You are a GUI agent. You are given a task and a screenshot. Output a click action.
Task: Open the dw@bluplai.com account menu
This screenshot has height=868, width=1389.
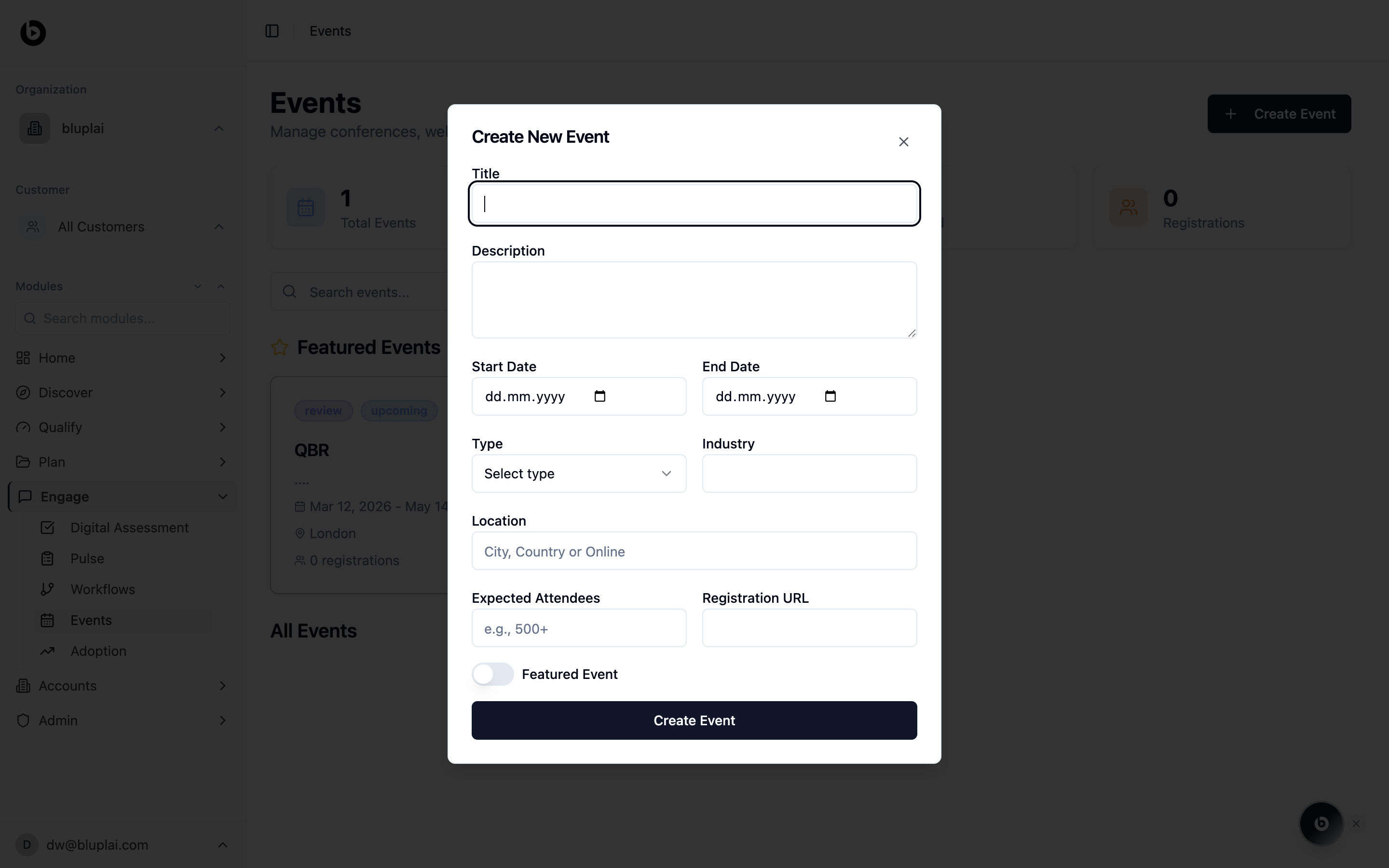coord(122,845)
